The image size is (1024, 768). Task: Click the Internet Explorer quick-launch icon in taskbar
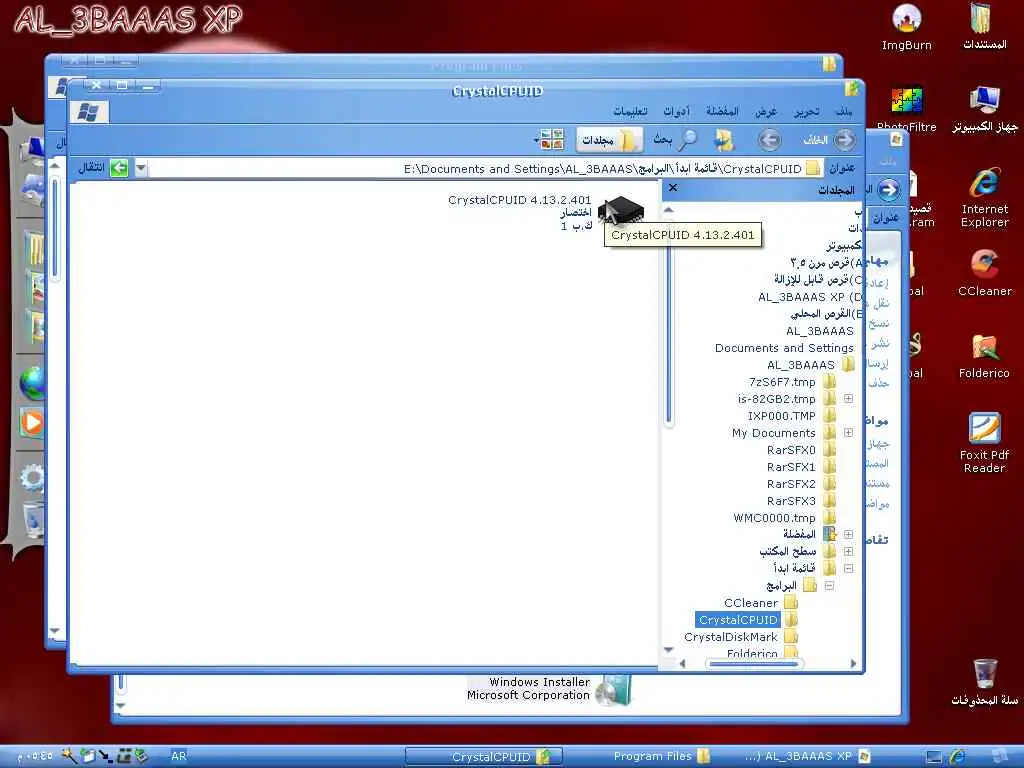click(957, 757)
